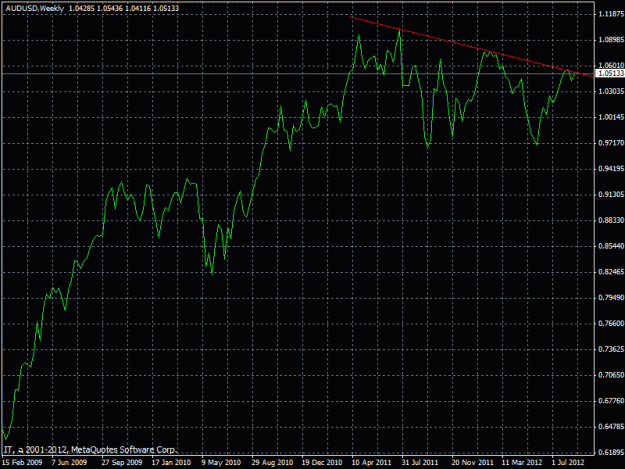Image resolution: width=625 pixels, height=469 pixels.
Task: Click the 0.76600 price axis label
Action: tap(611, 324)
